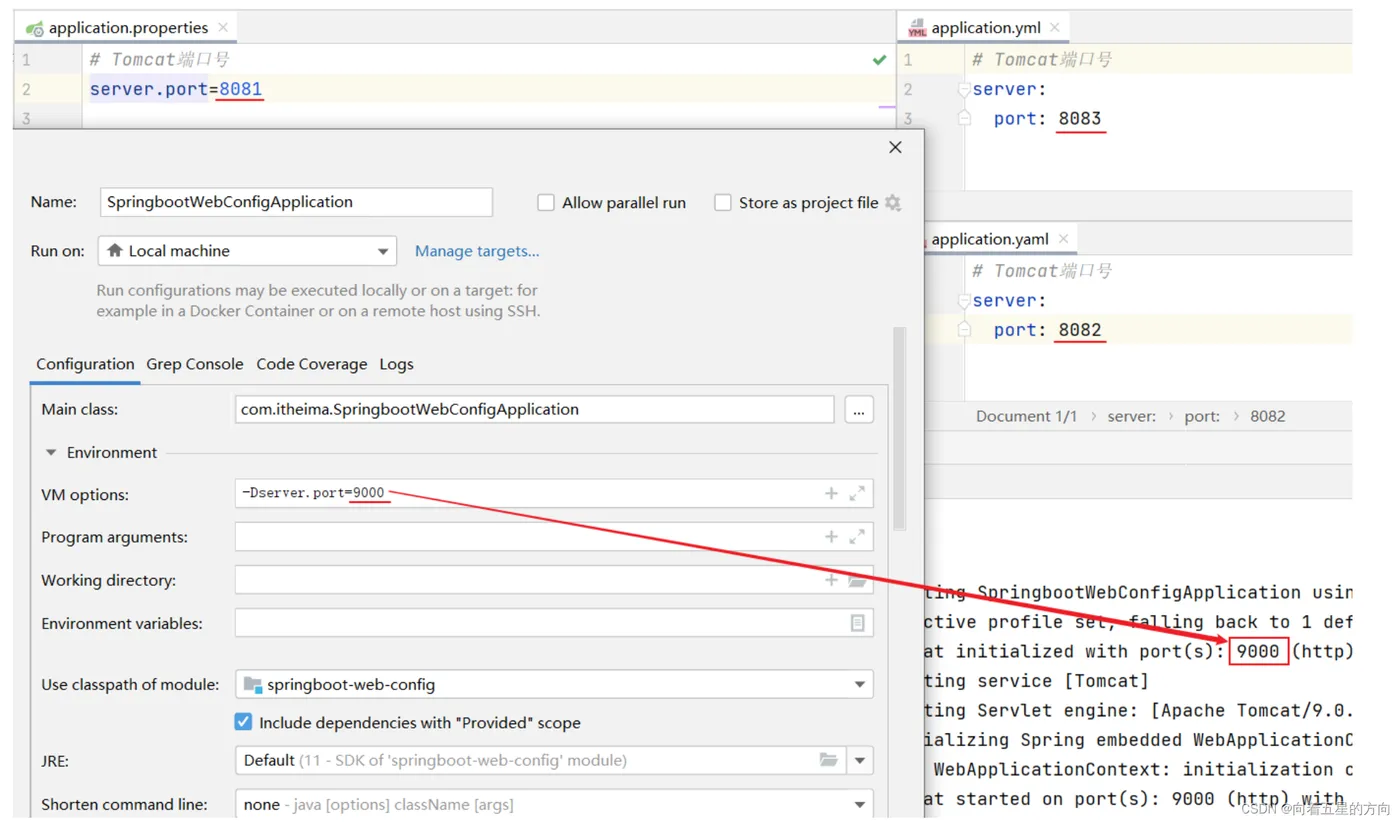Viewport: 1400px width, 822px height.
Task: Click the Main class input field
Action: pos(534,409)
